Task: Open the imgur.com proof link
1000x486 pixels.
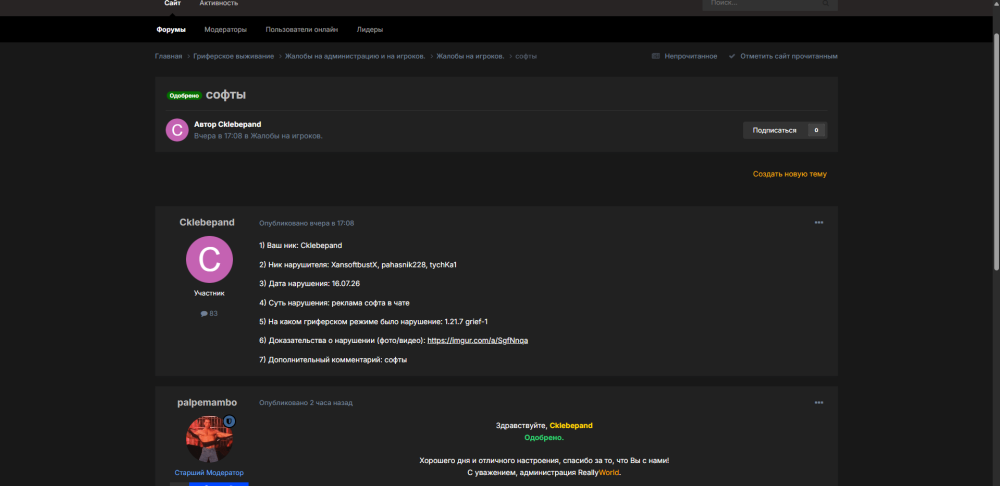Action: tap(478, 341)
